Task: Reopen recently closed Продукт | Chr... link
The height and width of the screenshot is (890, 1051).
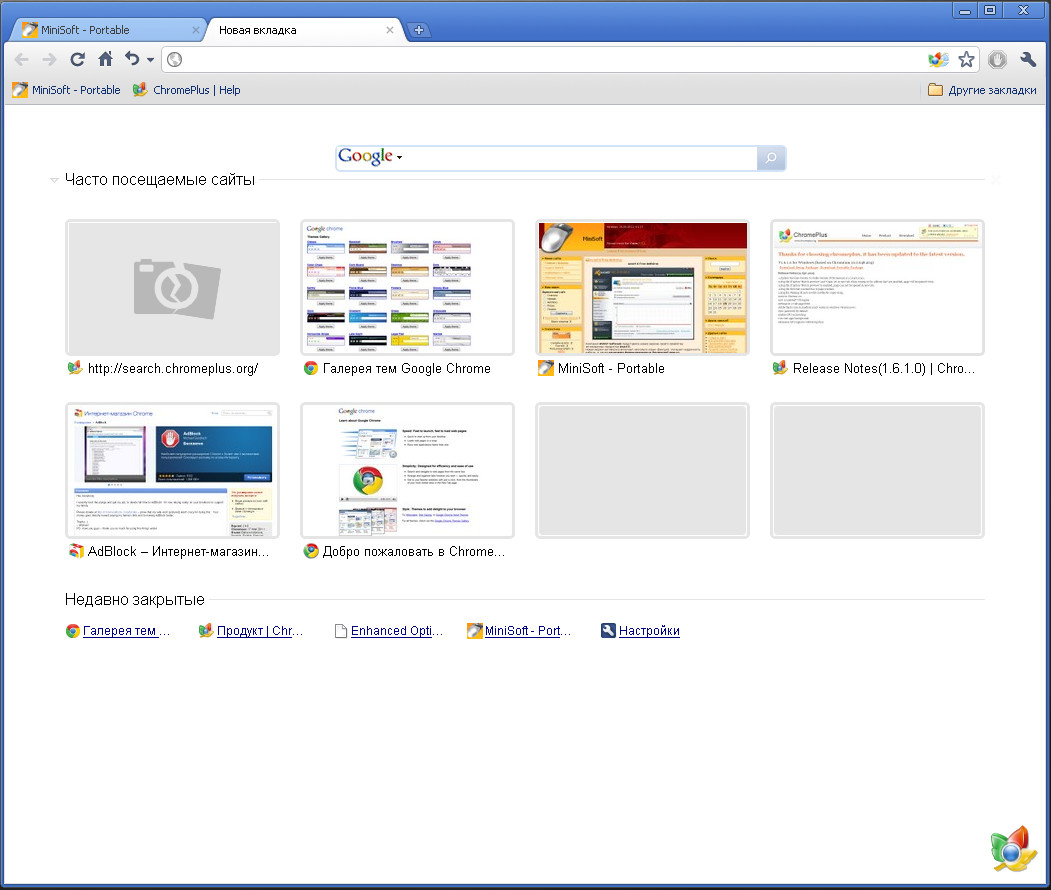Action: point(260,631)
